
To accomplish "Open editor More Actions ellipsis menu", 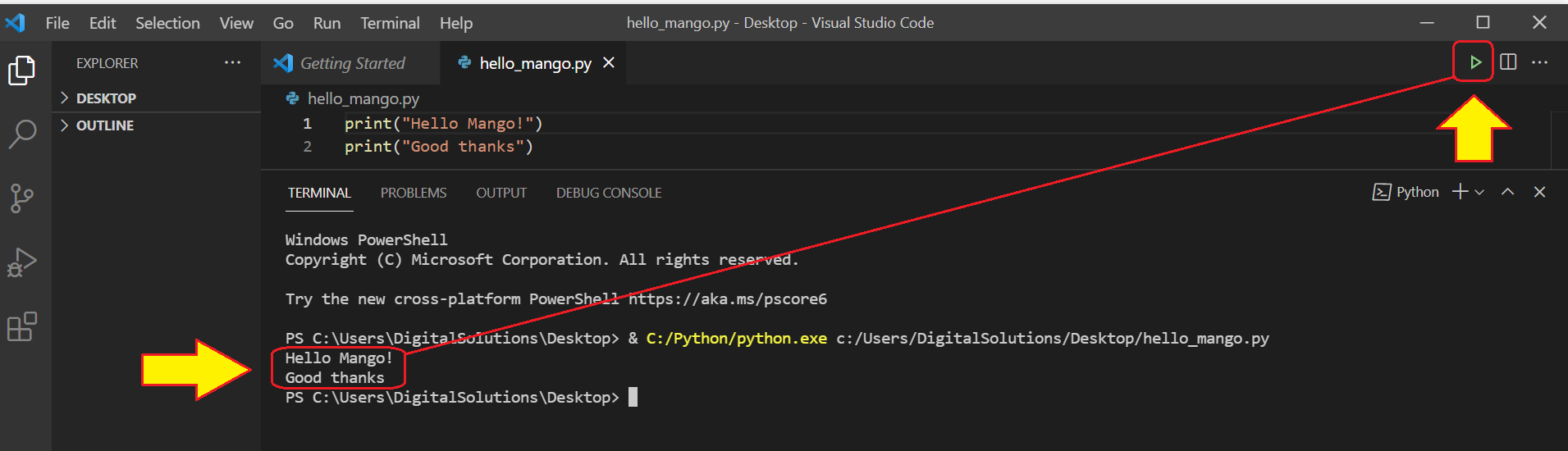I will coord(1540,62).
